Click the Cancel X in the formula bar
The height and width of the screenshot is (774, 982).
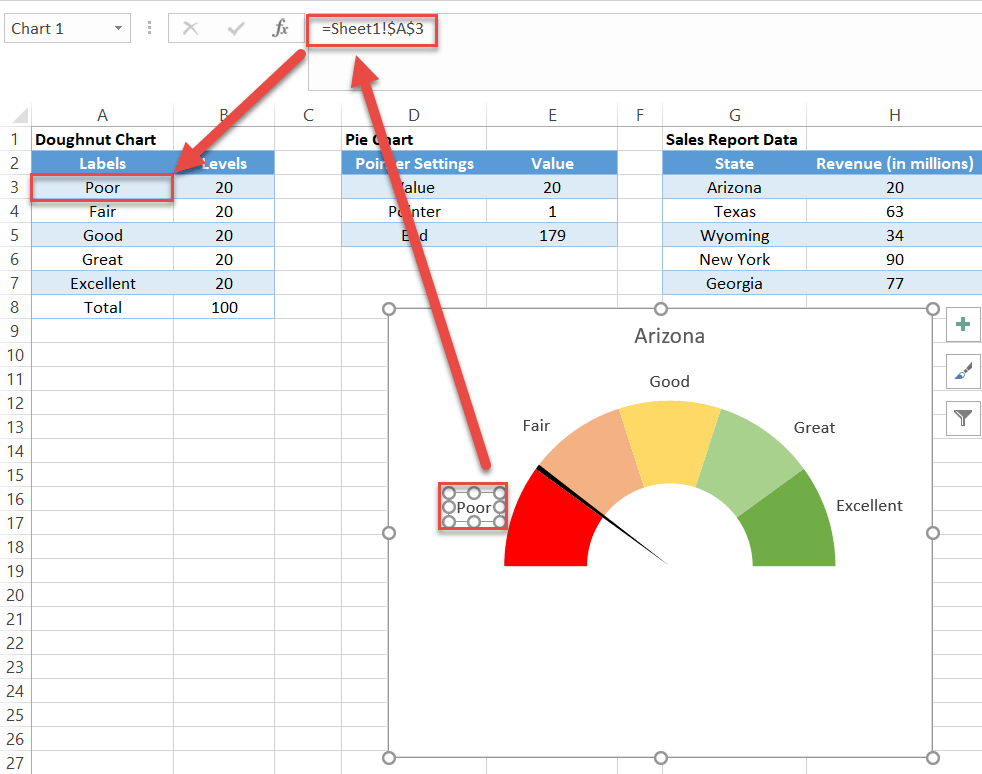pos(189,28)
